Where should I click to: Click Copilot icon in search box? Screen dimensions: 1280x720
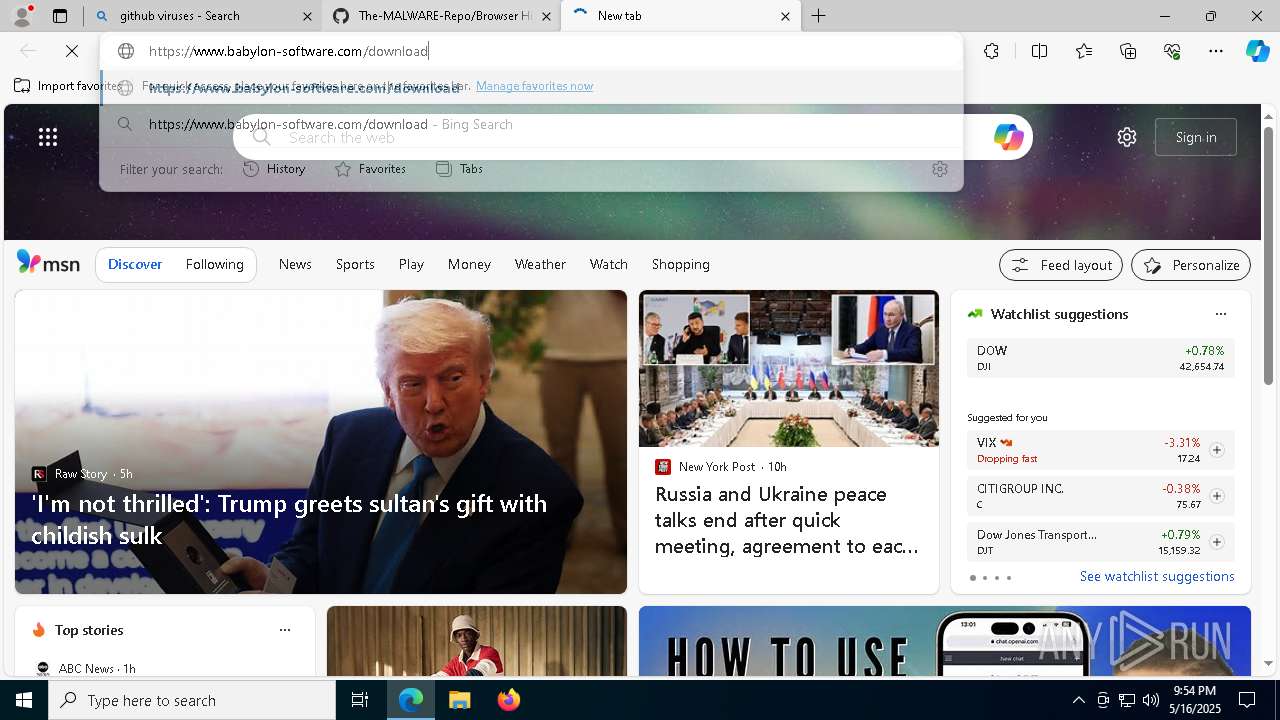click(x=1008, y=137)
